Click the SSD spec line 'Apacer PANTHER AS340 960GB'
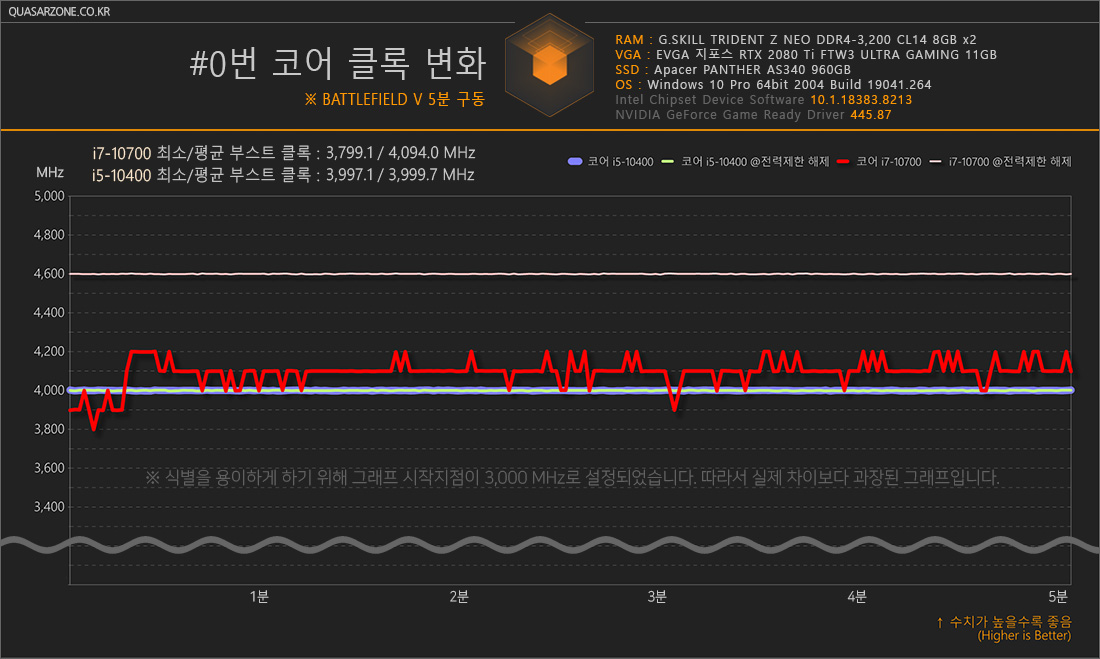This screenshot has width=1100, height=659. [732, 69]
